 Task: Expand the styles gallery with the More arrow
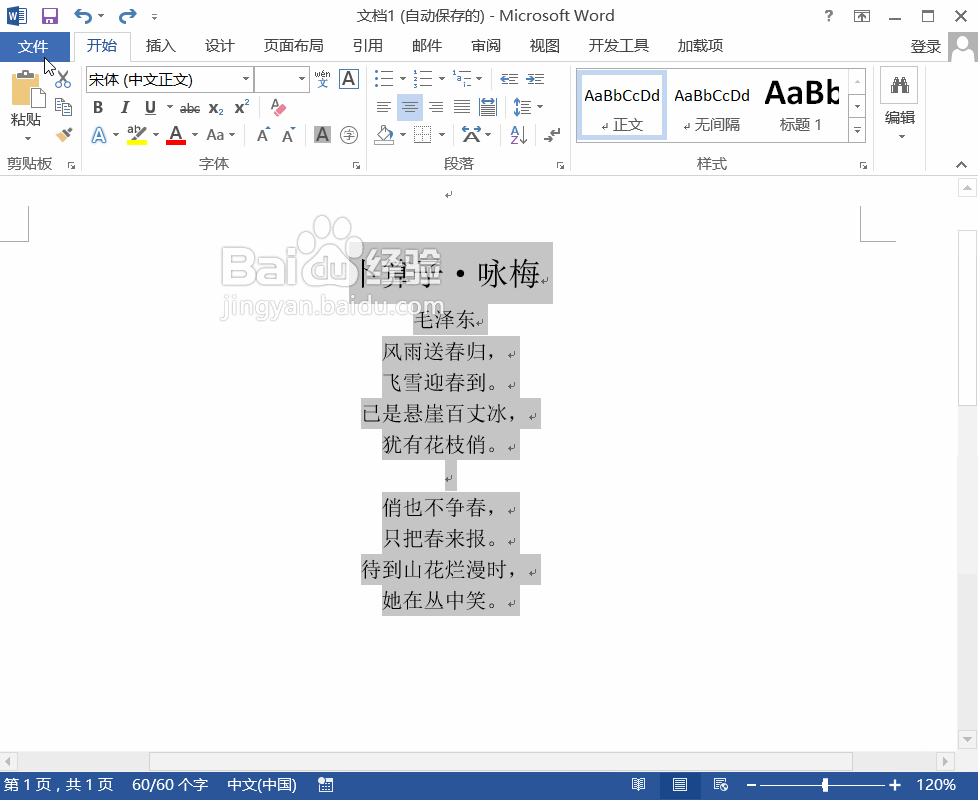pyautogui.click(x=857, y=128)
